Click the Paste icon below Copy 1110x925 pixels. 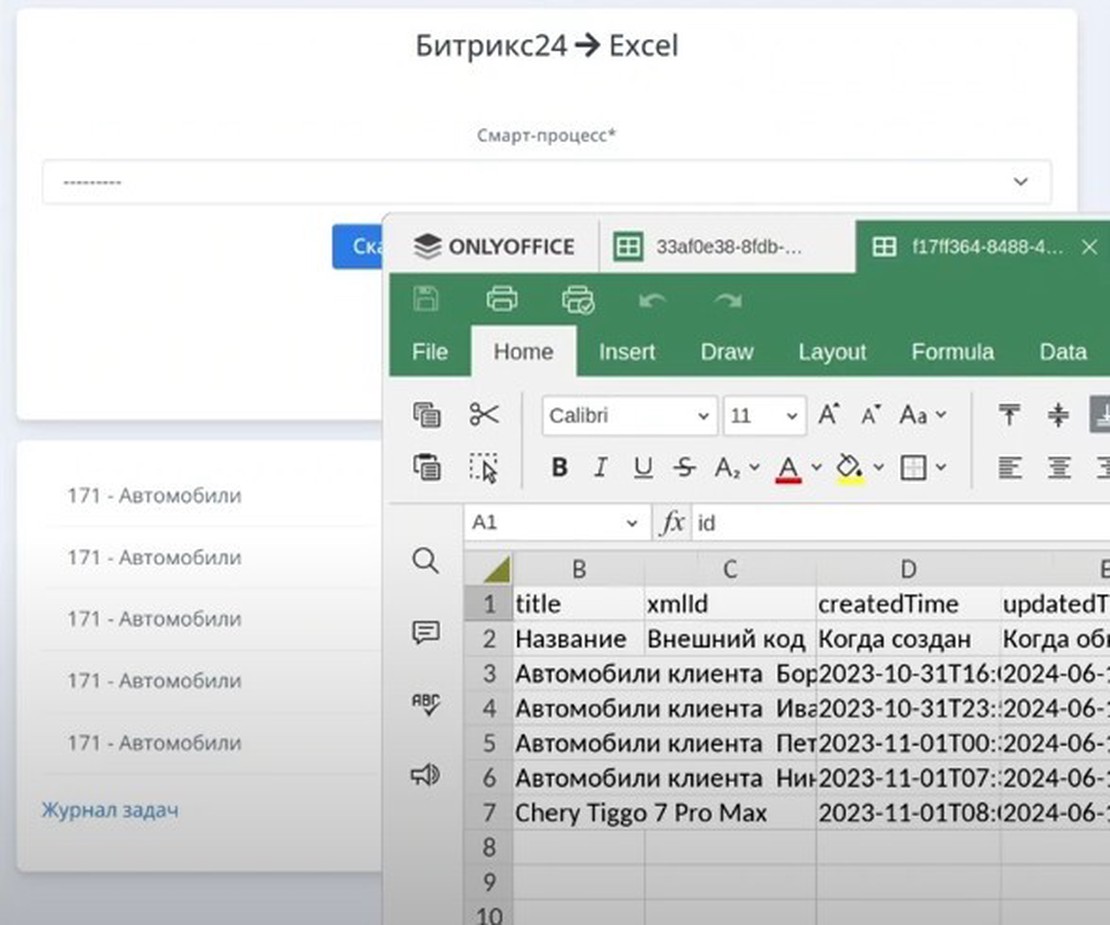pos(427,467)
